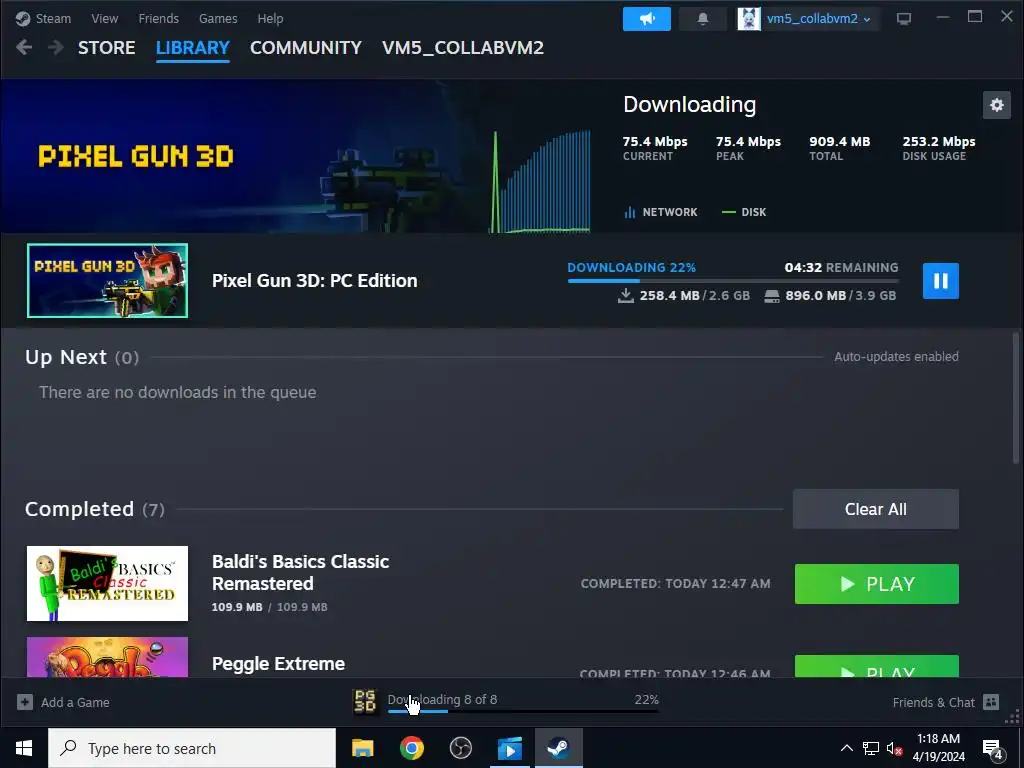
Task: Open the VM5_COLLABVM2 profile tab
Action: tap(463, 48)
